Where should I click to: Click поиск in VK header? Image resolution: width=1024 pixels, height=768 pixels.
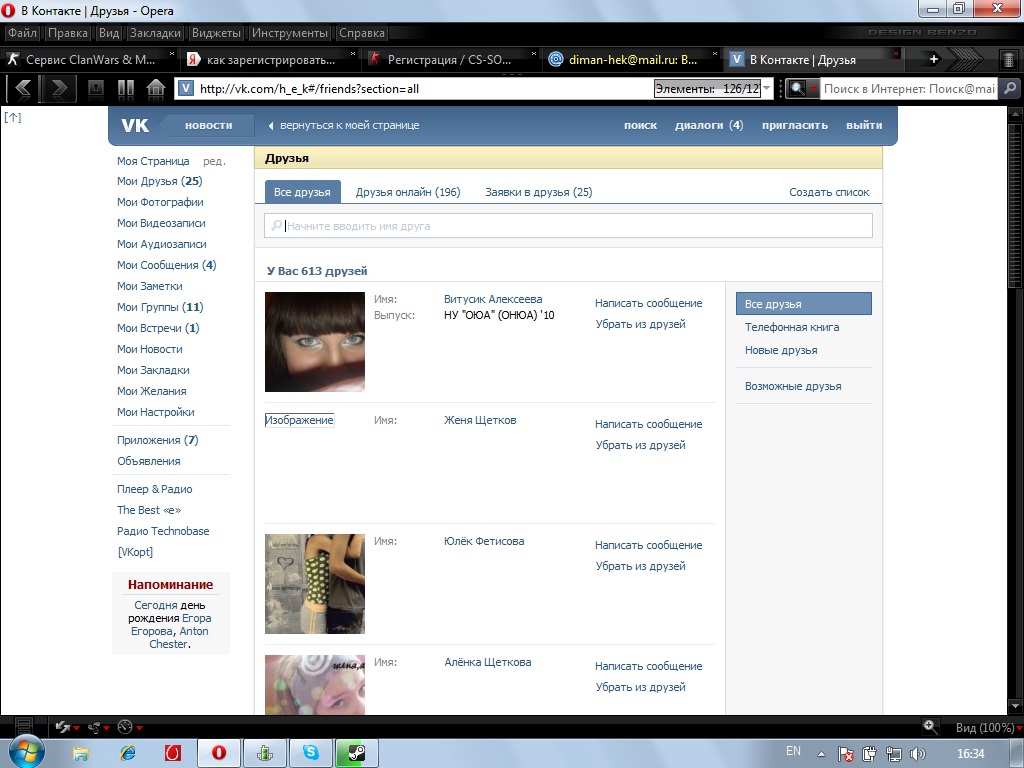(x=641, y=125)
